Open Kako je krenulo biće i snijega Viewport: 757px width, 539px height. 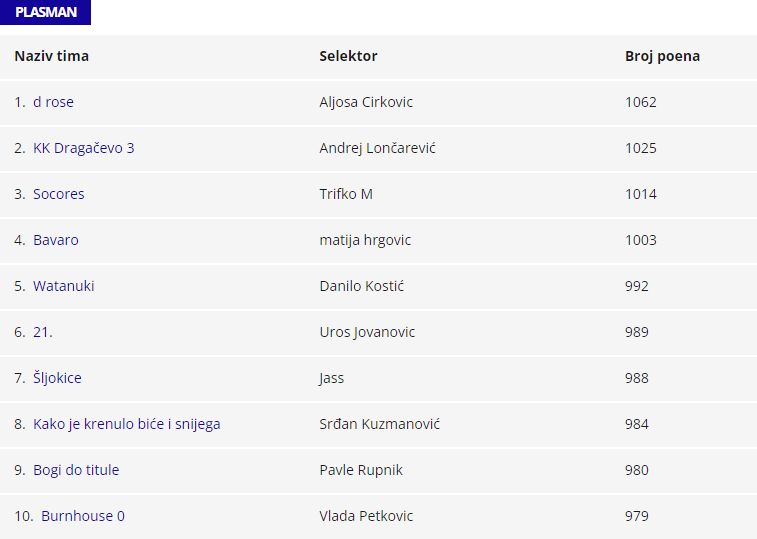tap(126, 424)
